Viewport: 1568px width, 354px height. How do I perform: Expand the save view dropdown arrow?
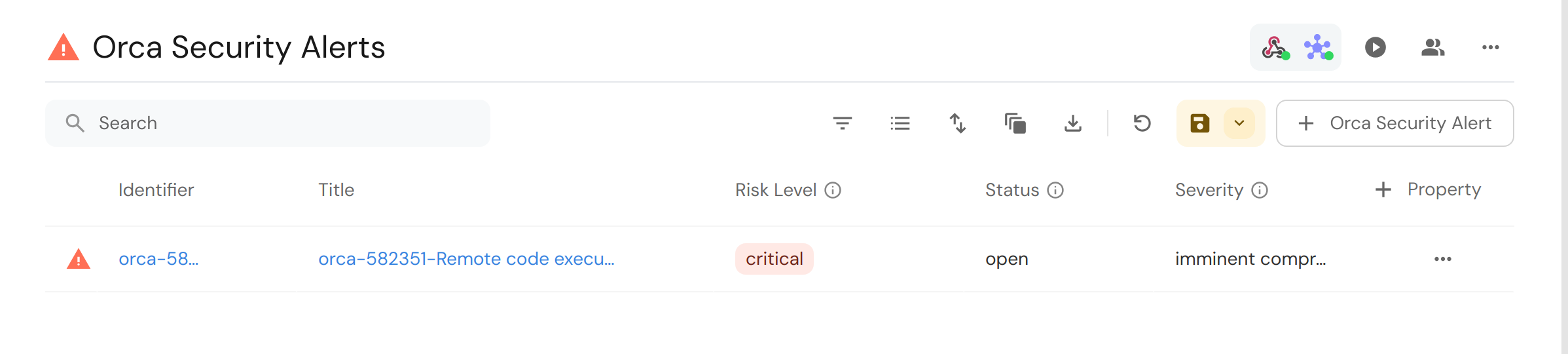[x=1239, y=123]
